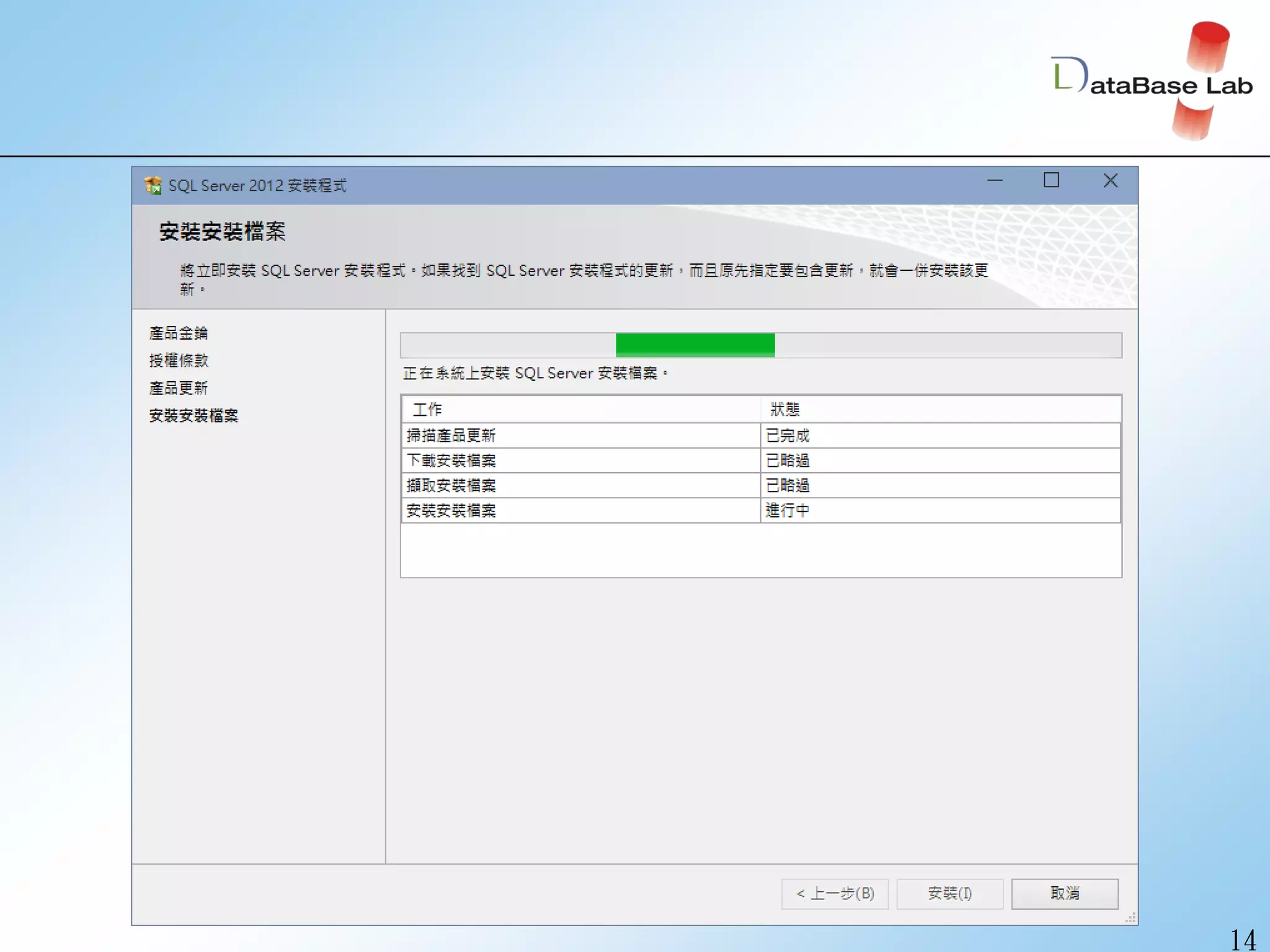Screen dimensions: 1270x952
Task: Select 安裝安裝檔案 row in task table
Action: pos(761,511)
